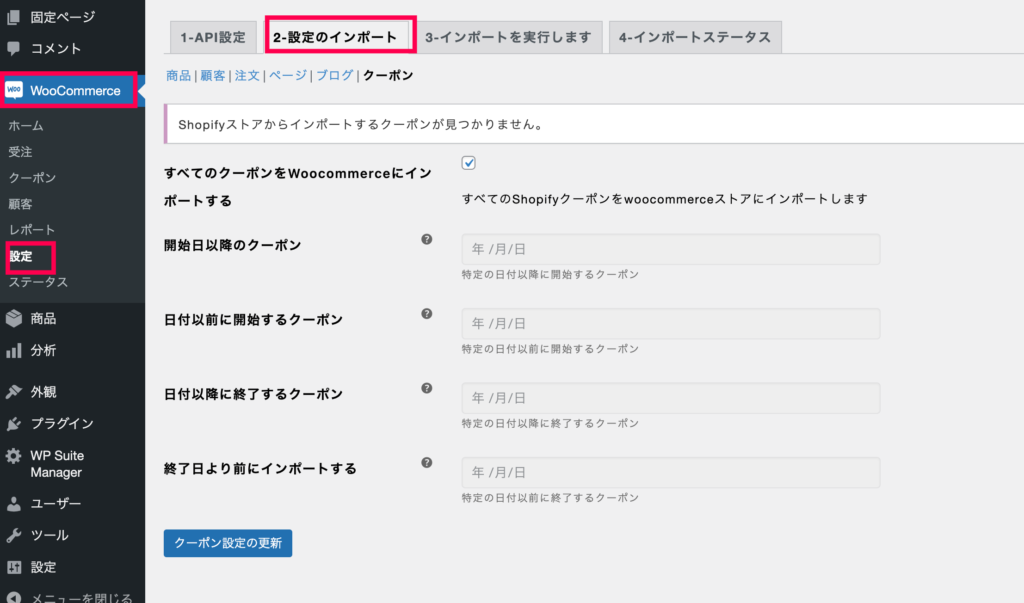Click the Shopifyストア coupon not found notice text

(x=361, y=124)
